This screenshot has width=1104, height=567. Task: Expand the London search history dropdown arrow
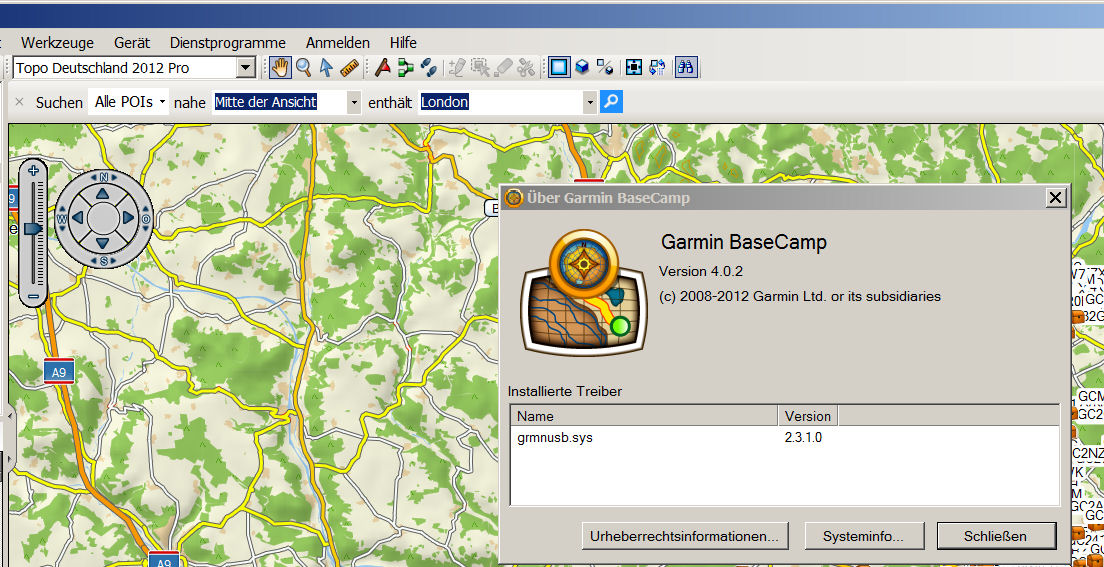click(x=589, y=103)
